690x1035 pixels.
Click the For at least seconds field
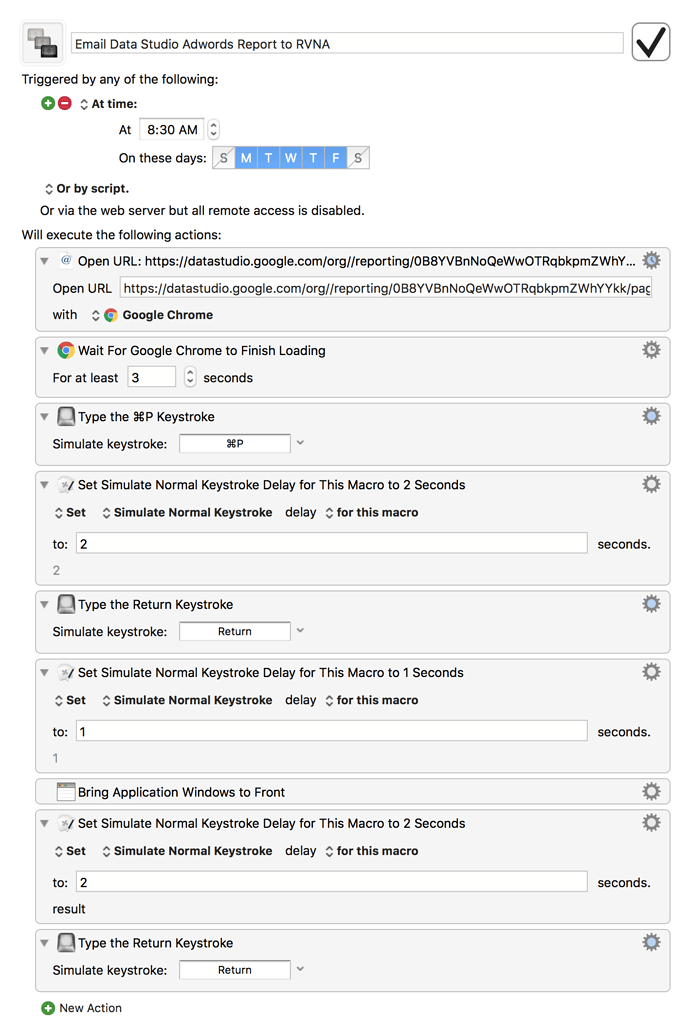(x=151, y=377)
